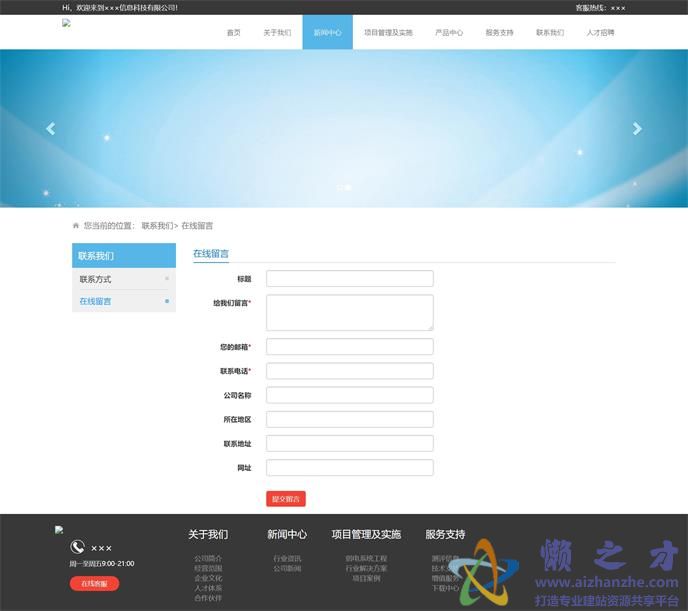Click the 标题 input field
The height and width of the screenshot is (611, 688).
click(x=349, y=279)
